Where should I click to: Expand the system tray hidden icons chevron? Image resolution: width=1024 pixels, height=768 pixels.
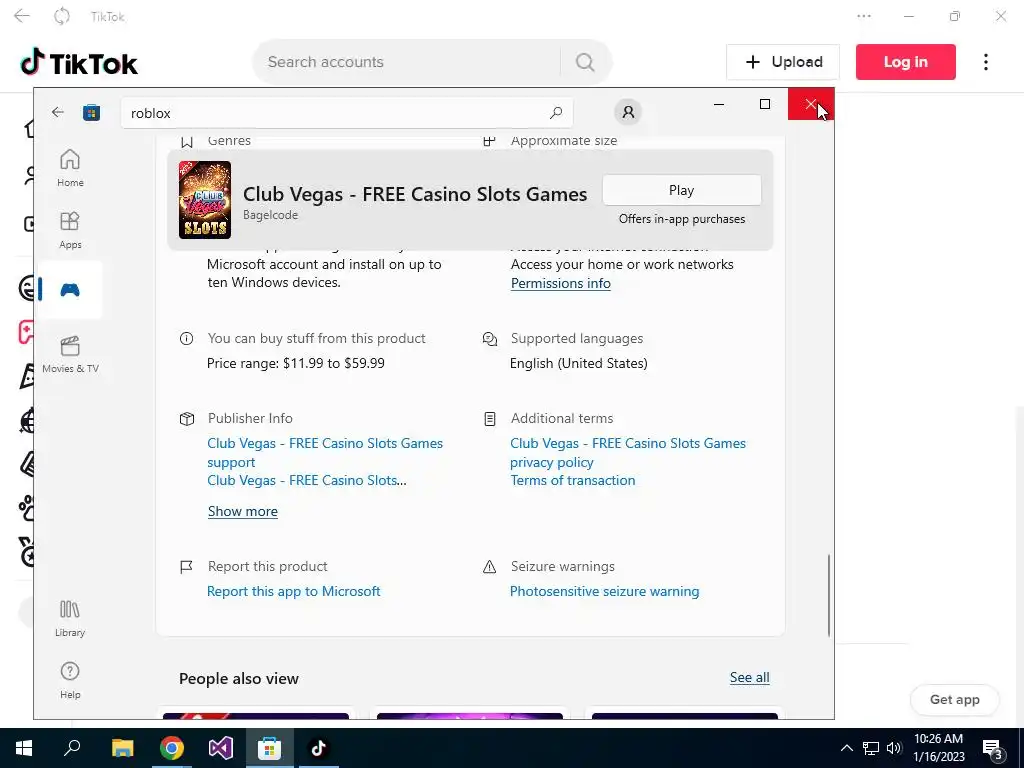point(846,748)
